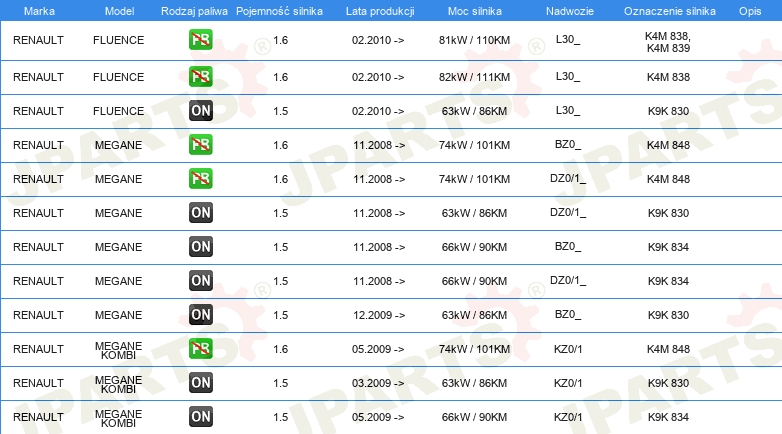Click the Model column header
Screen dimensions: 782x434
click(119, 11)
